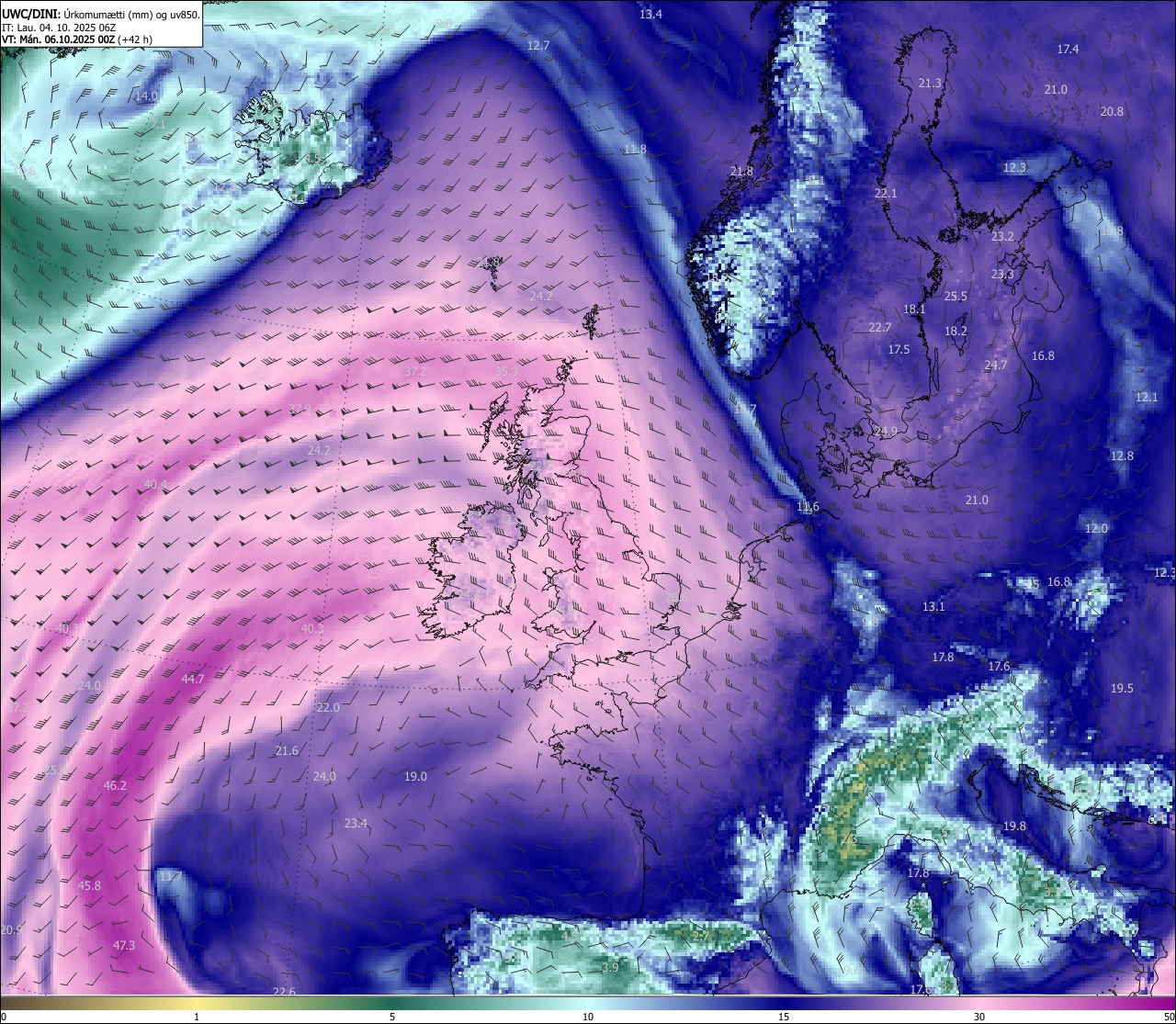
Task: Click the 'IT: Lau. 04. 10. 2025 06Z' line
Action: 57,27
